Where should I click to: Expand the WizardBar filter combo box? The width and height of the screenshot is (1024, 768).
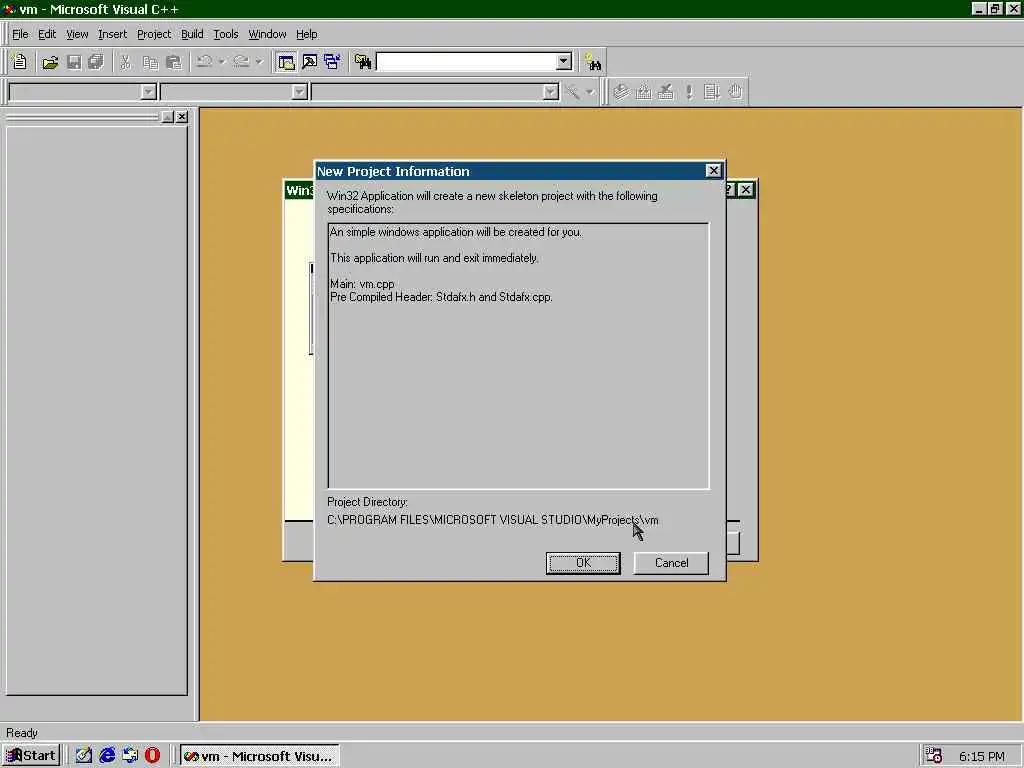[299, 92]
